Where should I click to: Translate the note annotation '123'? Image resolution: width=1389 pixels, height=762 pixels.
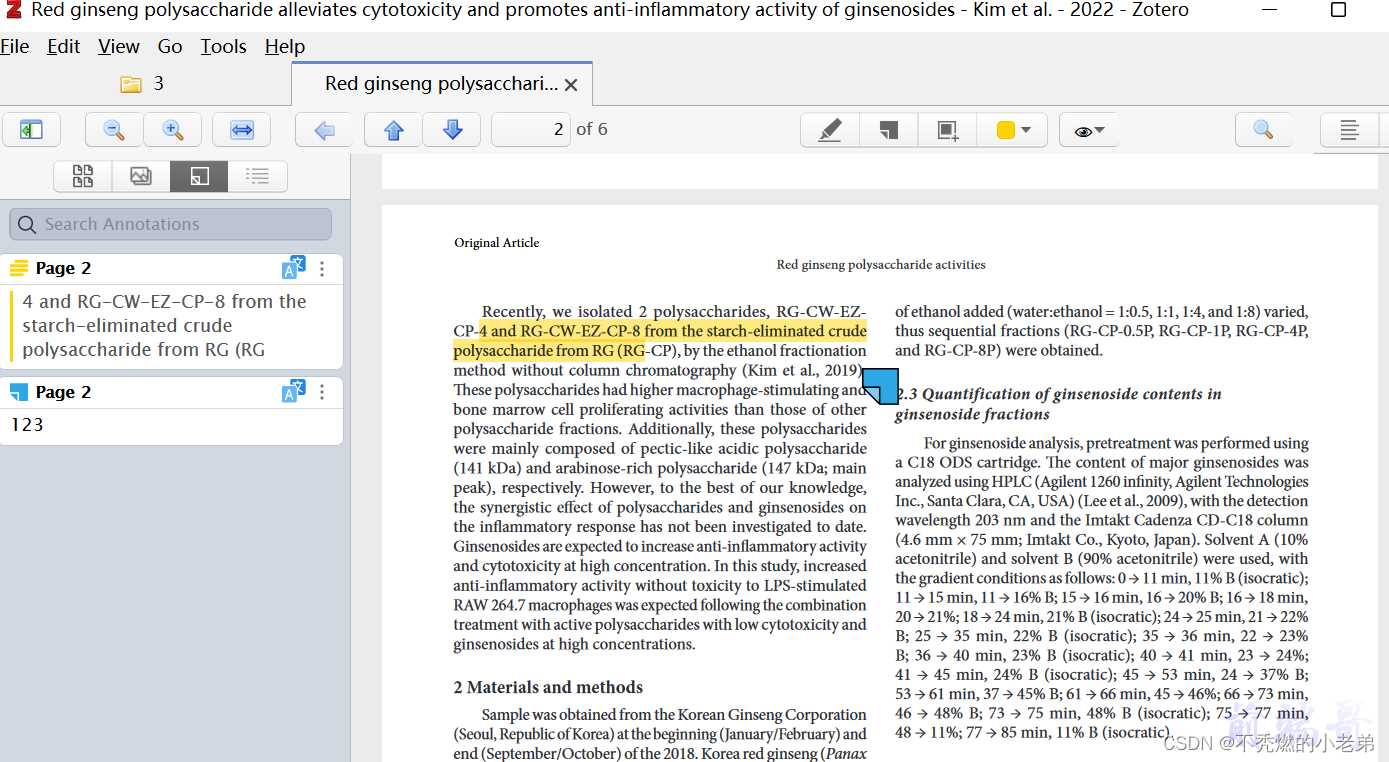click(x=293, y=392)
